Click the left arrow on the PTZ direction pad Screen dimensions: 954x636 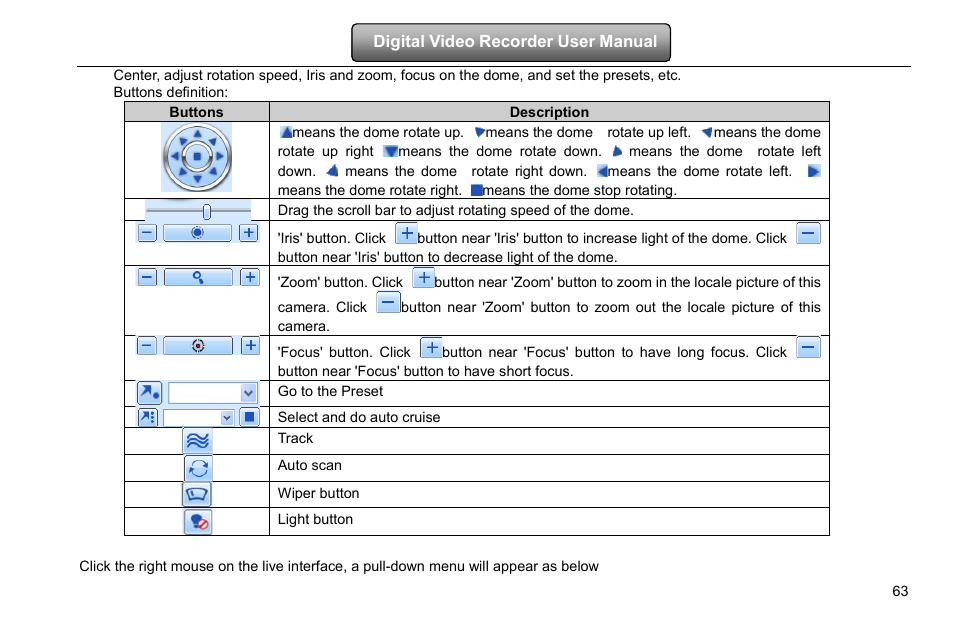click(175, 156)
